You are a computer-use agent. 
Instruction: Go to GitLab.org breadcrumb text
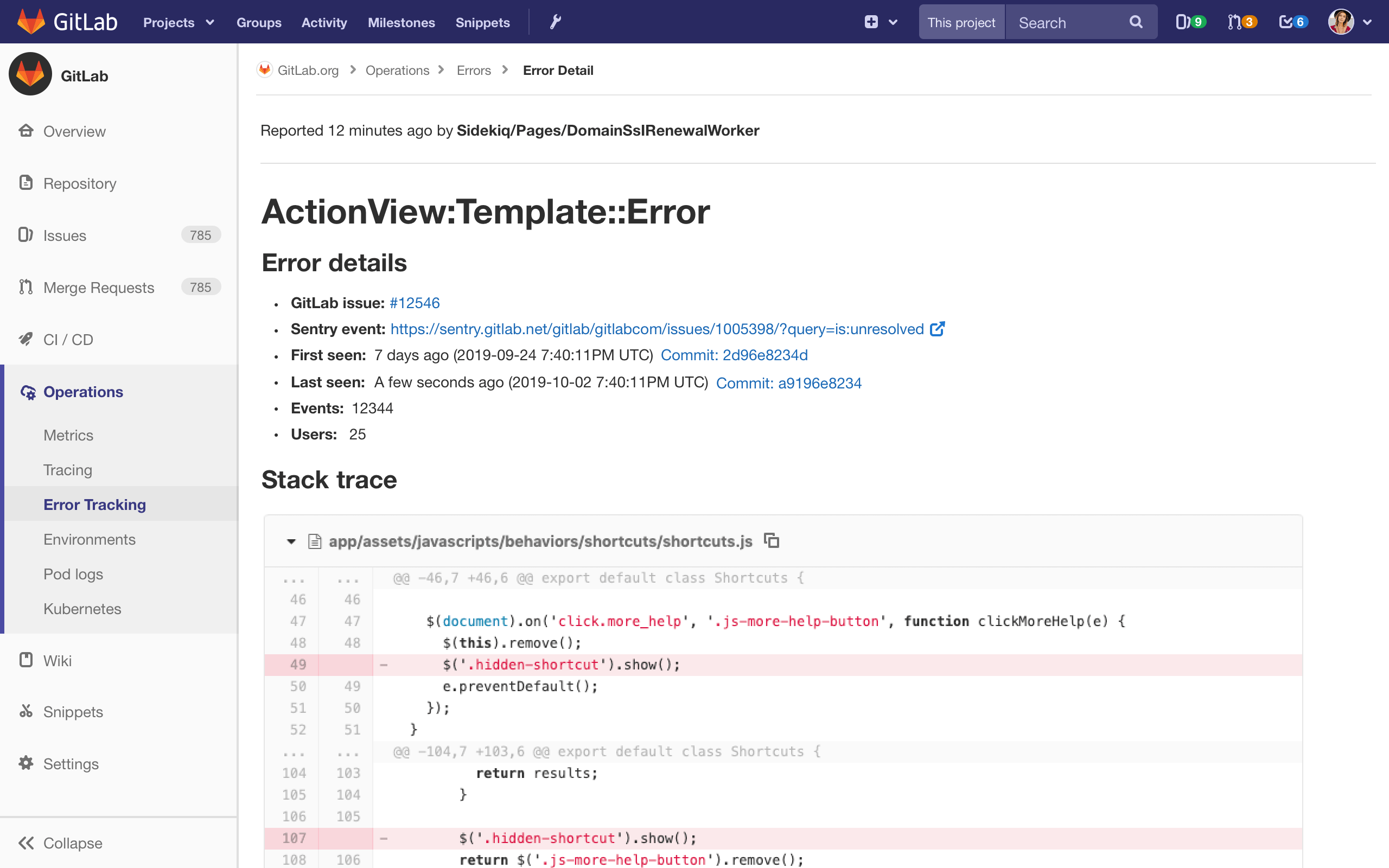coord(308,70)
